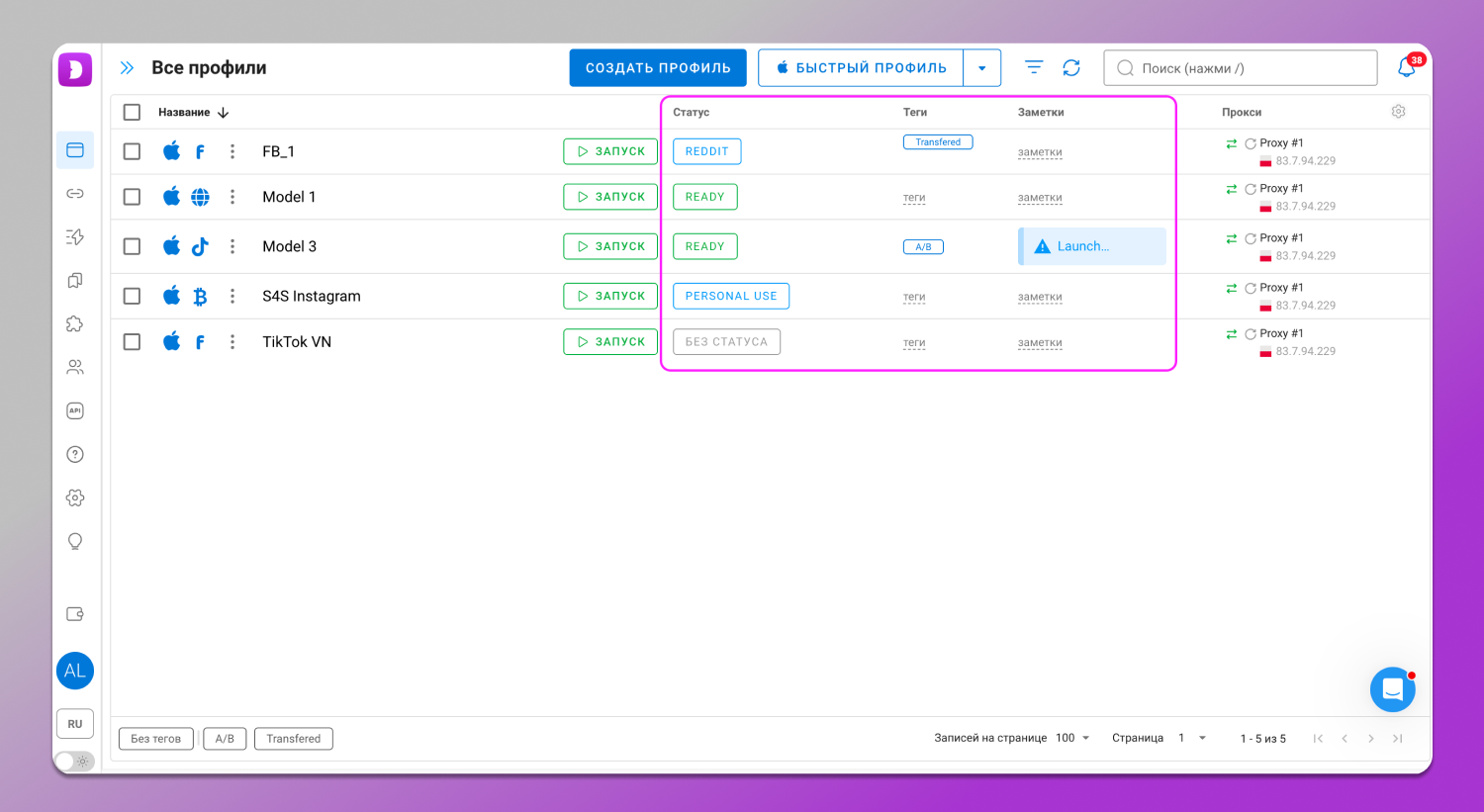
Task: Tick the checkbox for TikTok VN
Action: (x=132, y=342)
